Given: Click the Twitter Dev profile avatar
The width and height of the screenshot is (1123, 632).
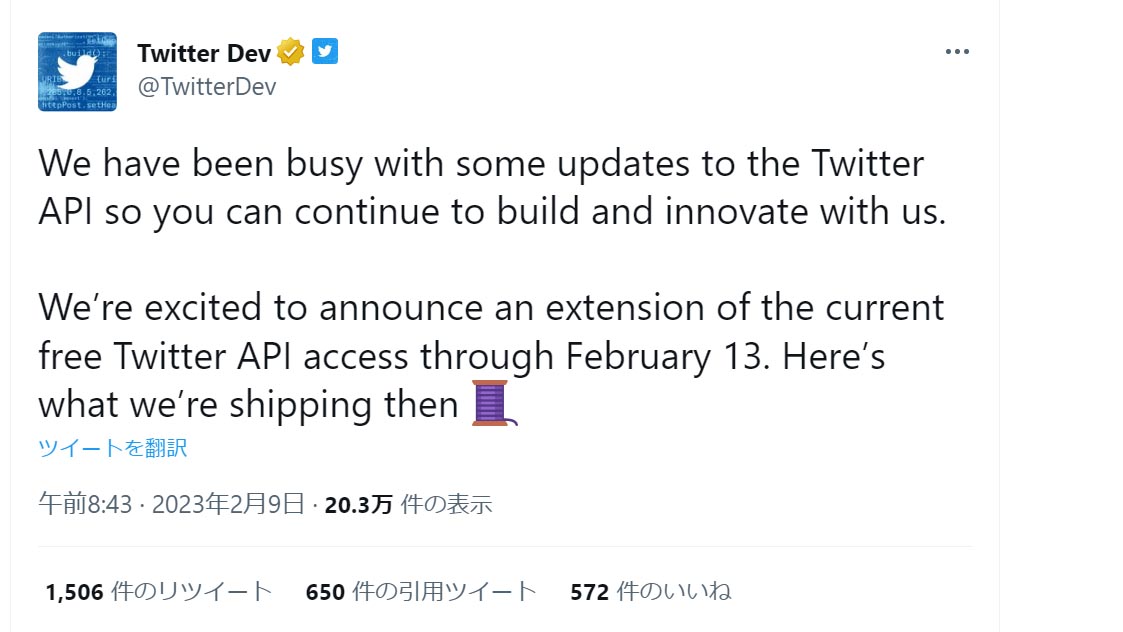Looking at the screenshot, I should 77,71.
